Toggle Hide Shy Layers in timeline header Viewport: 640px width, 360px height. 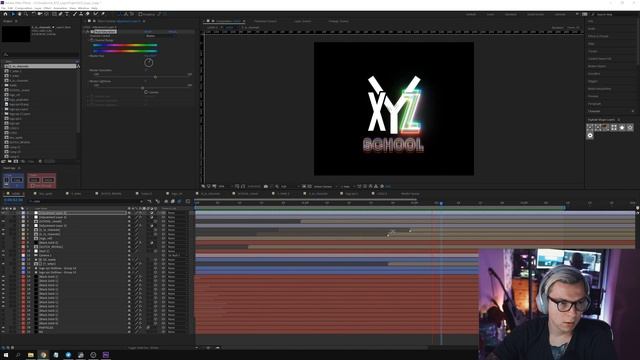point(166,201)
